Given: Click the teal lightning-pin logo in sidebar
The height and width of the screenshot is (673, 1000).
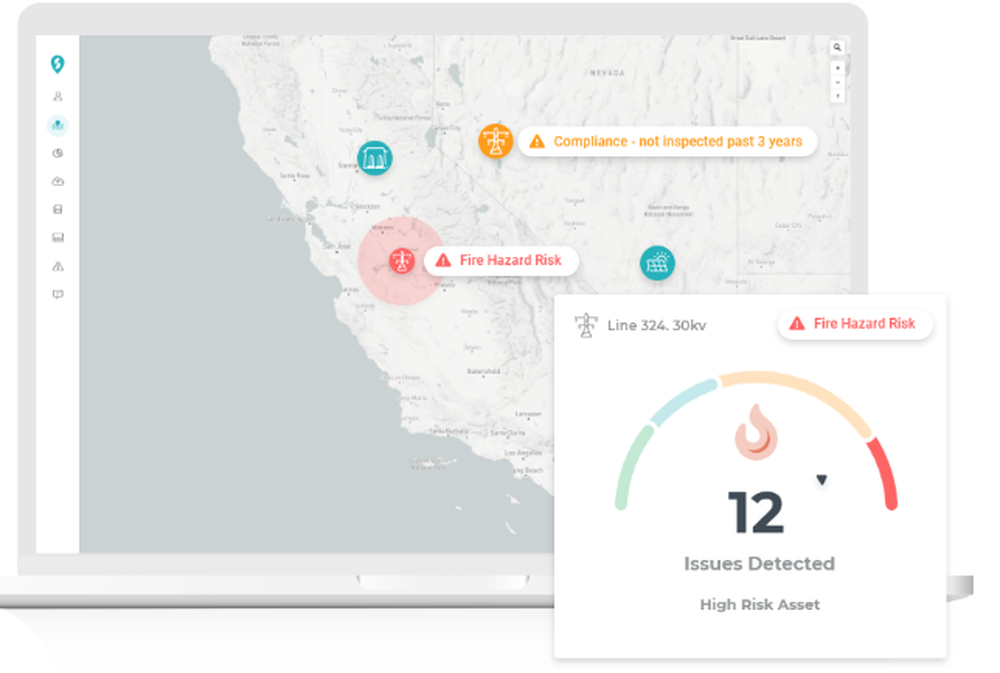Looking at the screenshot, I should pyautogui.click(x=57, y=64).
